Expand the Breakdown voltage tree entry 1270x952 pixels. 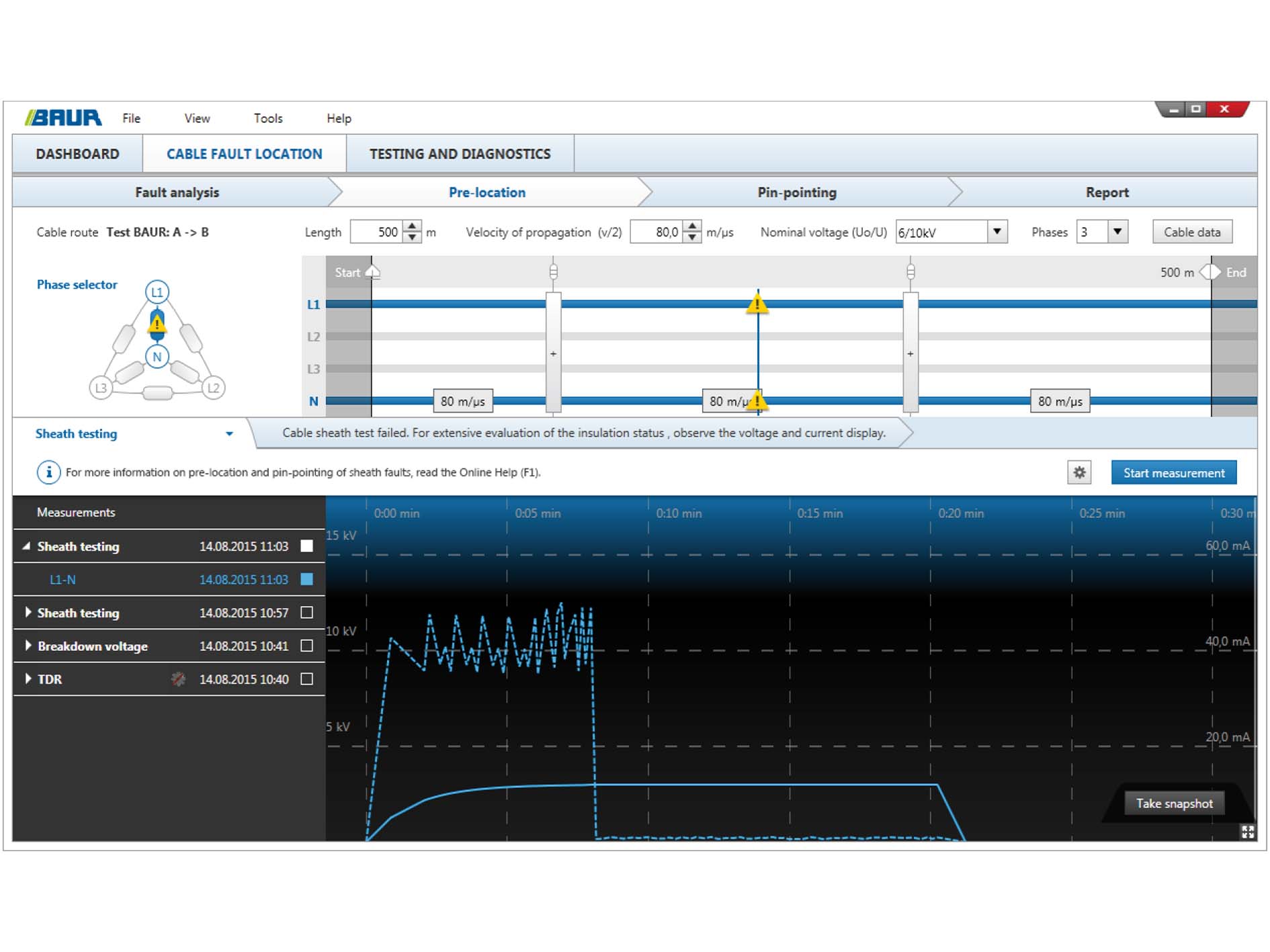(x=28, y=646)
